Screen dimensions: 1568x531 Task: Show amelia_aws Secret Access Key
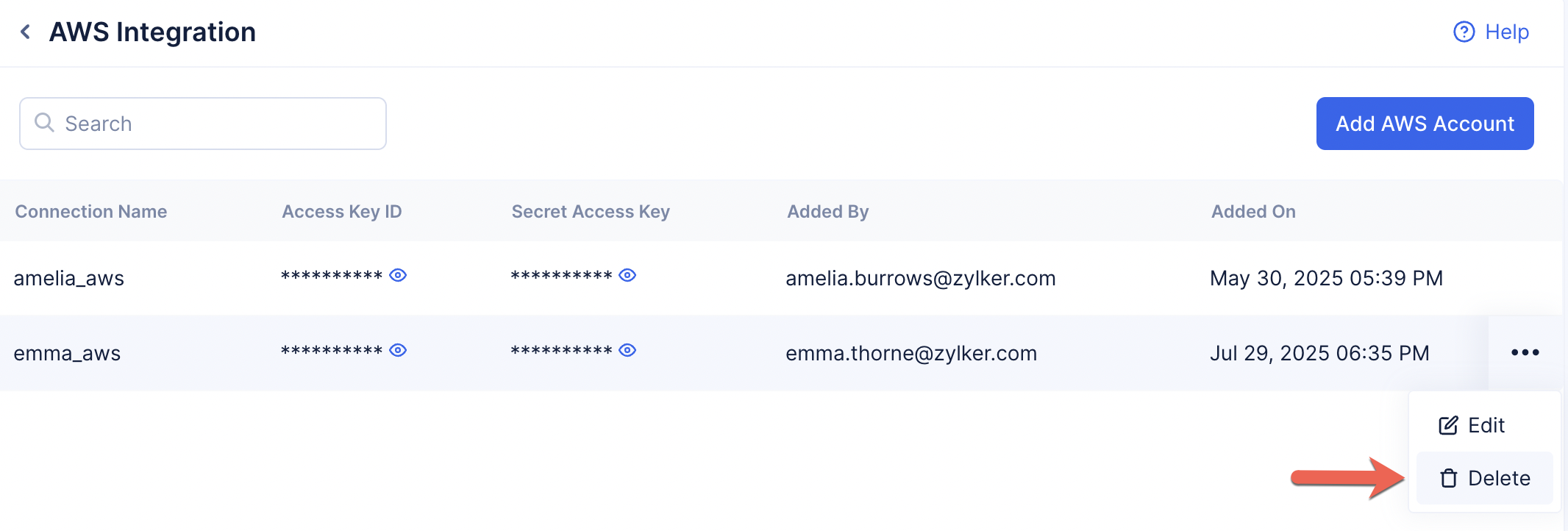click(627, 275)
